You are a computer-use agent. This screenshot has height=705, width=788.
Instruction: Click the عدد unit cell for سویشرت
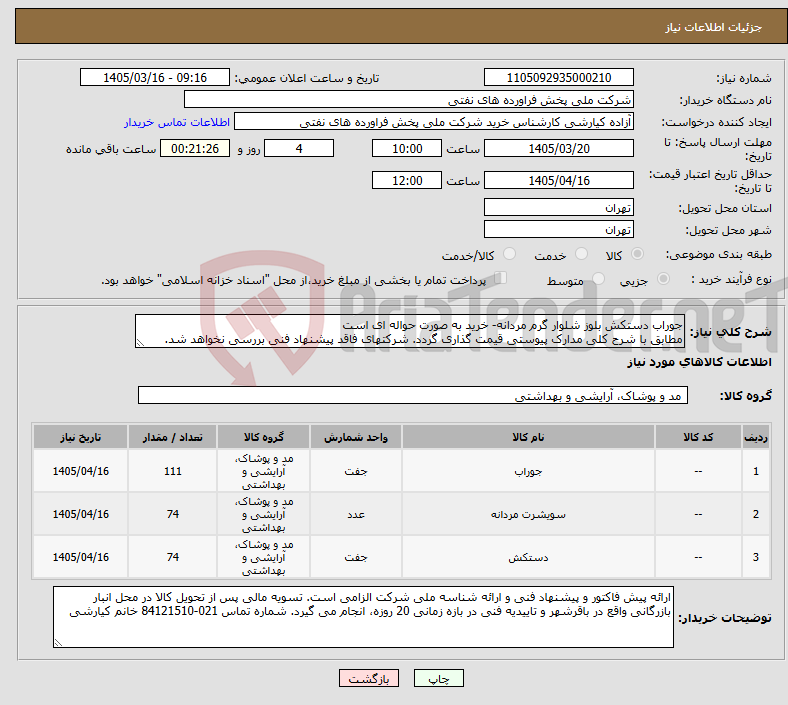356,514
